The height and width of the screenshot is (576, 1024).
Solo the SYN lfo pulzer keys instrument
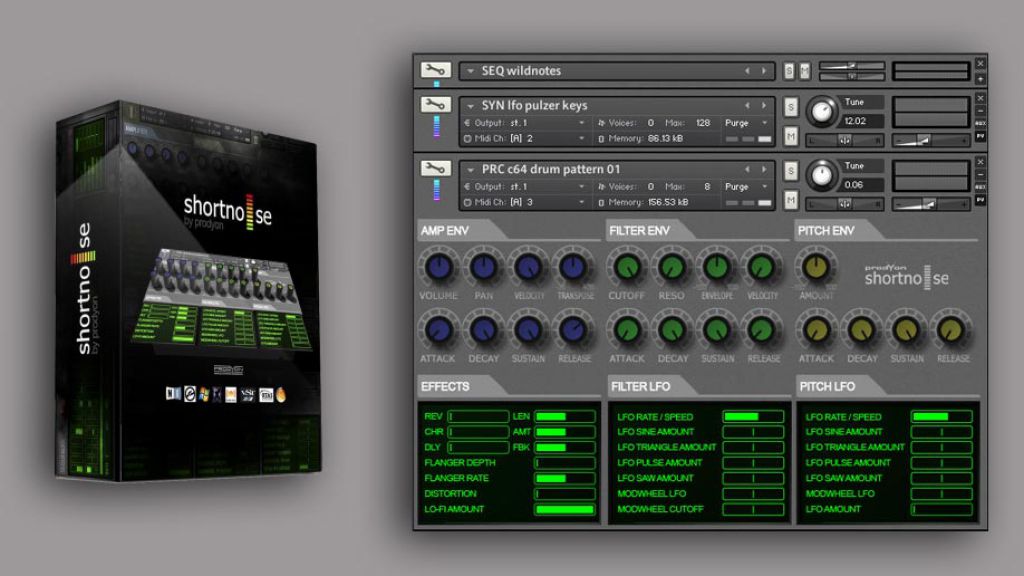[791, 107]
